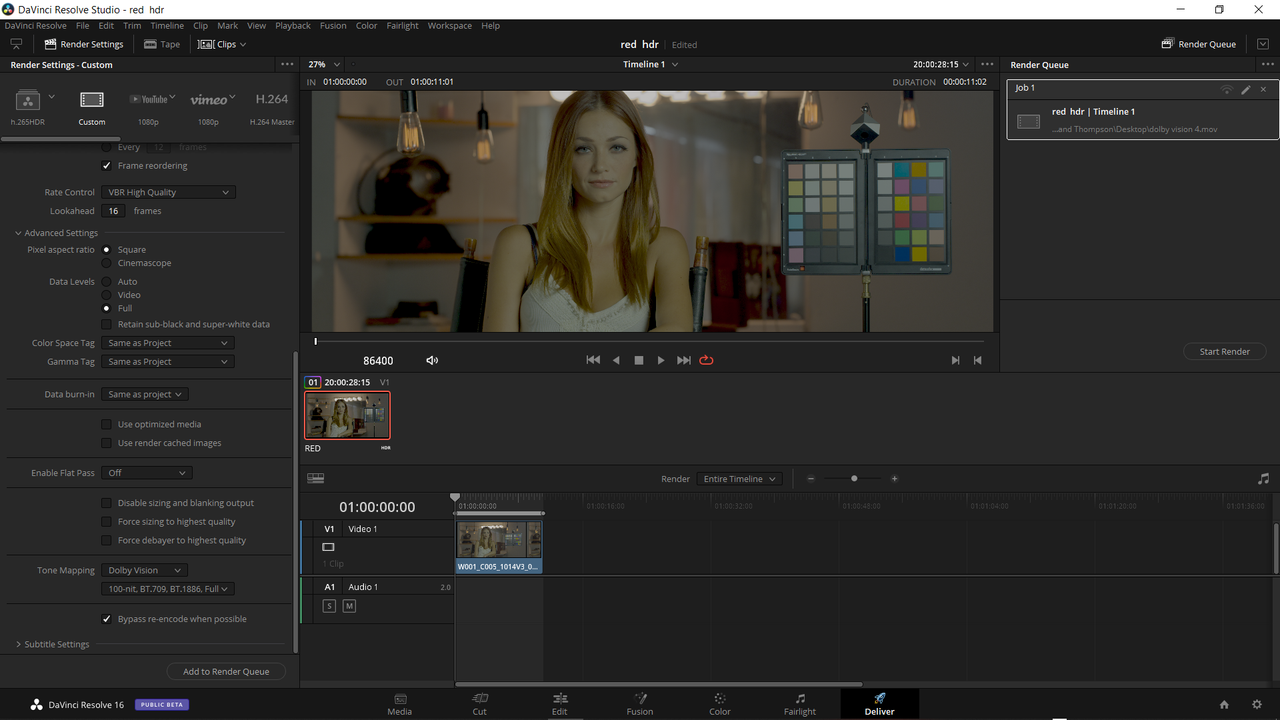Open Tone Mapping Dolby Vision dropdown
The image size is (1280, 720).
[x=145, y=570]
